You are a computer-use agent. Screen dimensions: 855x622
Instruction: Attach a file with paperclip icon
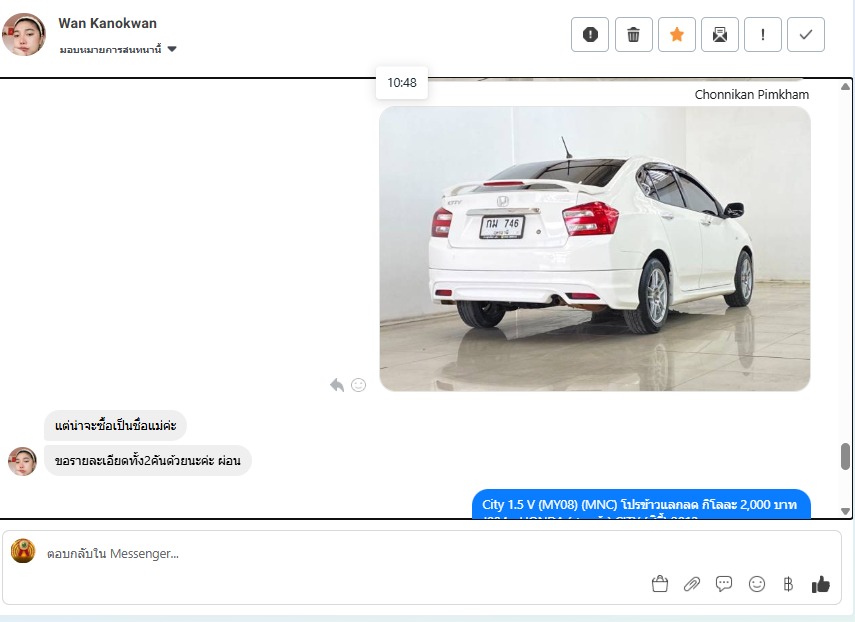(692, 584)
